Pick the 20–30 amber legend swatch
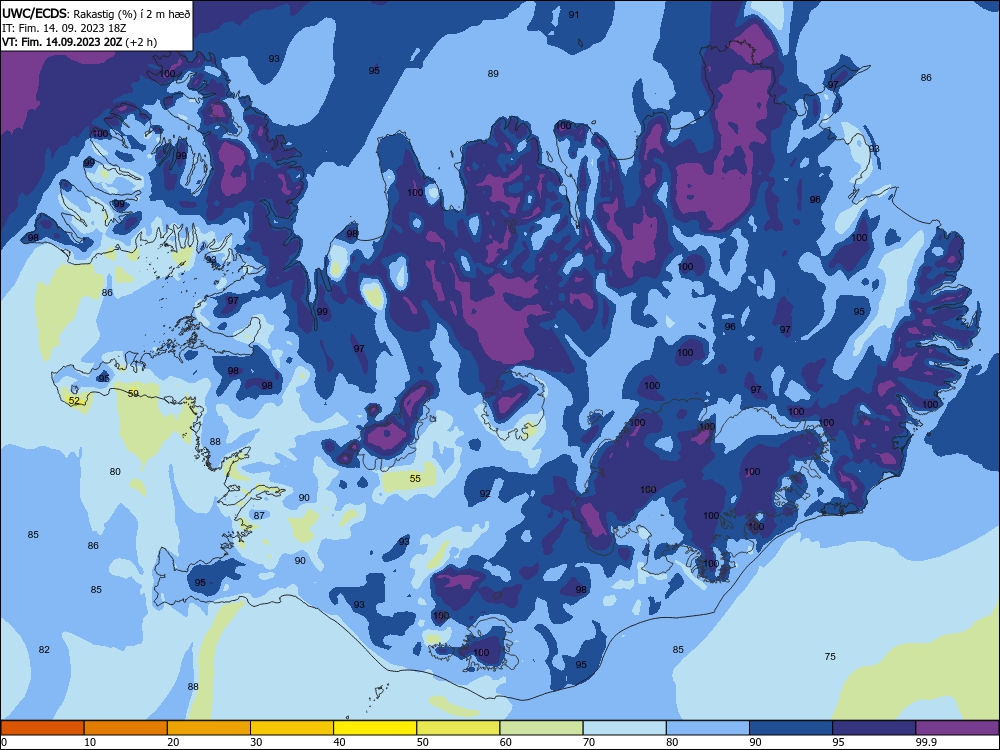The width and height of the screenshot is (1000, 750). (209, 728)
